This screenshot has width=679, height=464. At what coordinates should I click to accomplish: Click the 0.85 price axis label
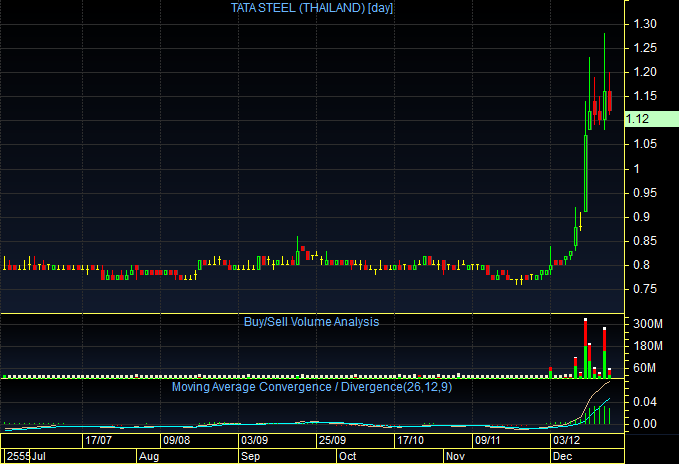tap(645, 241)
